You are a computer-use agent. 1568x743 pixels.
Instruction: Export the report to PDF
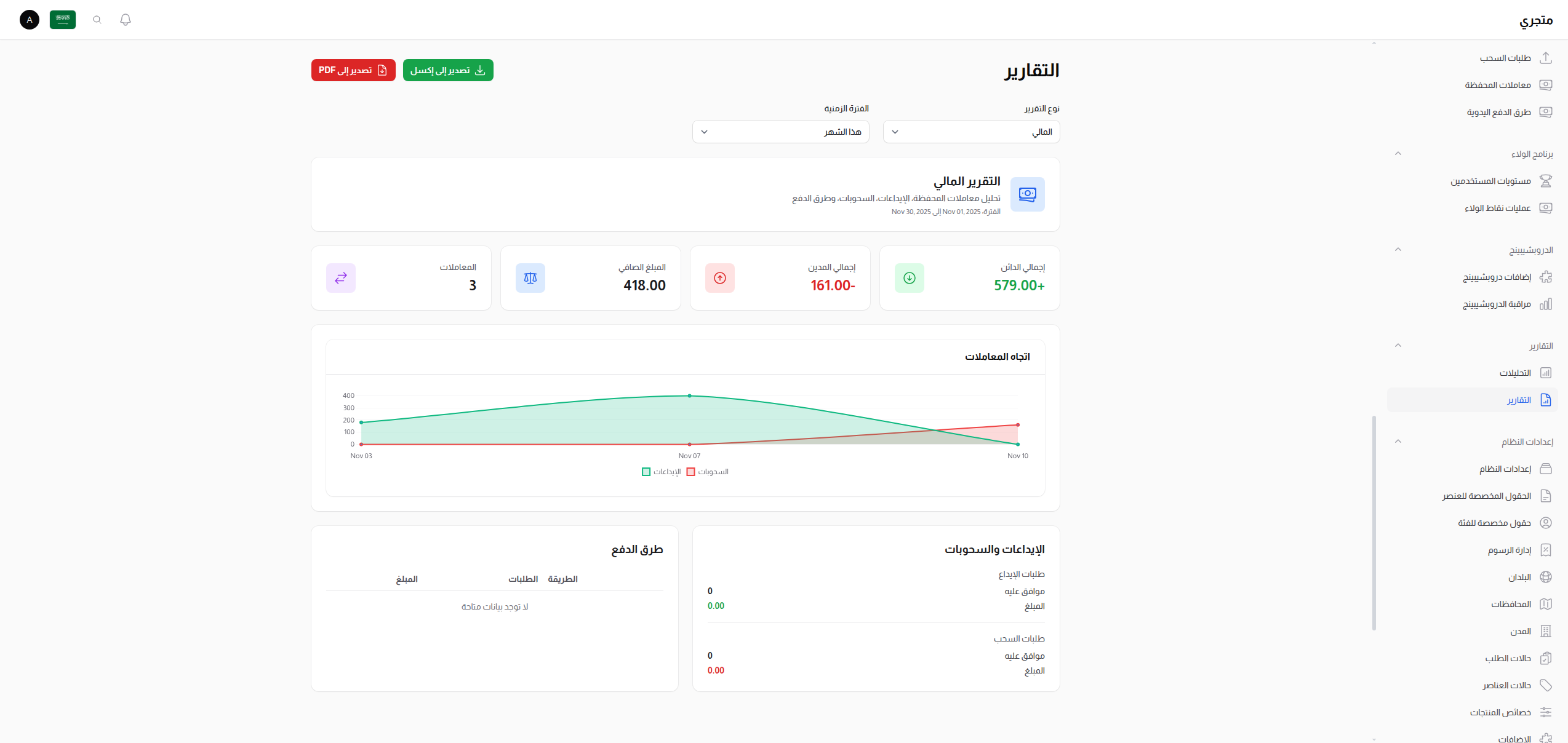[x=353, y=70]
